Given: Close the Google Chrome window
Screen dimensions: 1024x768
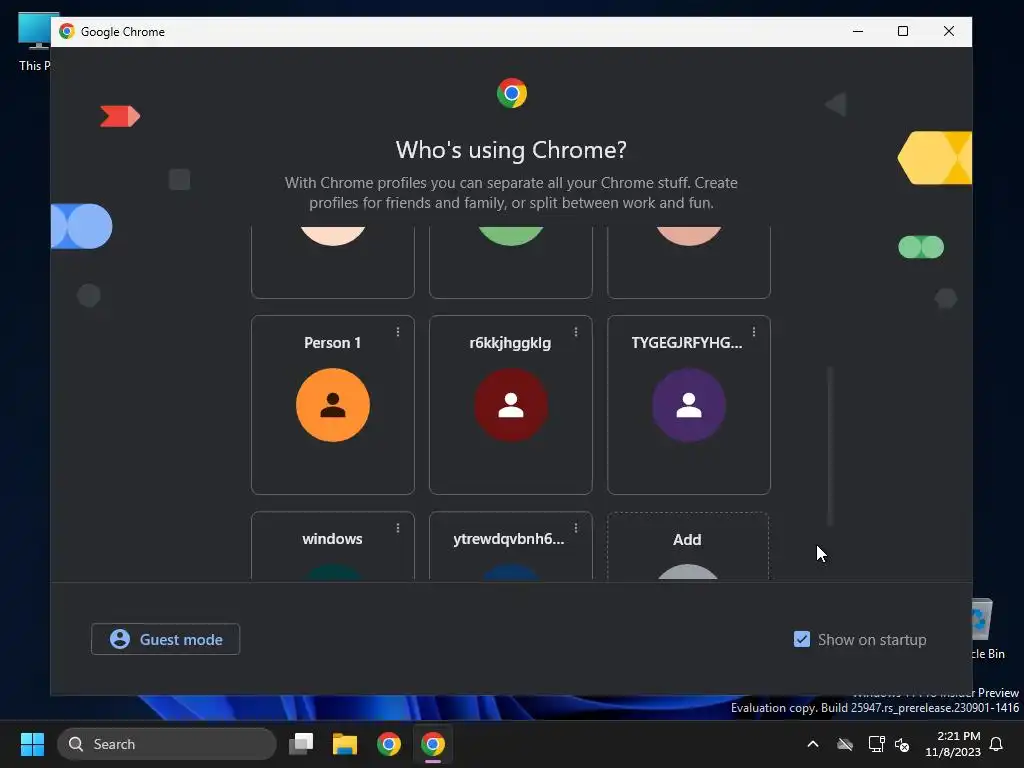Looking at the screenshot, I should point(949,31).
